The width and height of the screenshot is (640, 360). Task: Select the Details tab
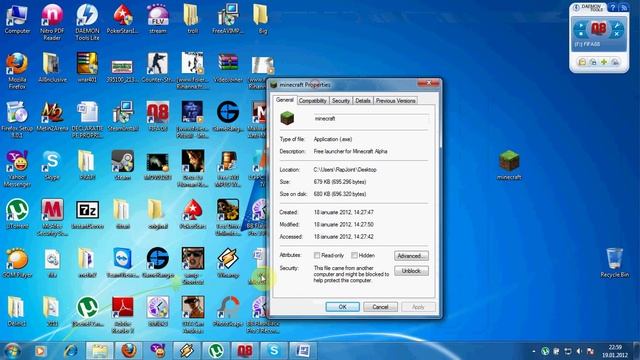(362, 100)
